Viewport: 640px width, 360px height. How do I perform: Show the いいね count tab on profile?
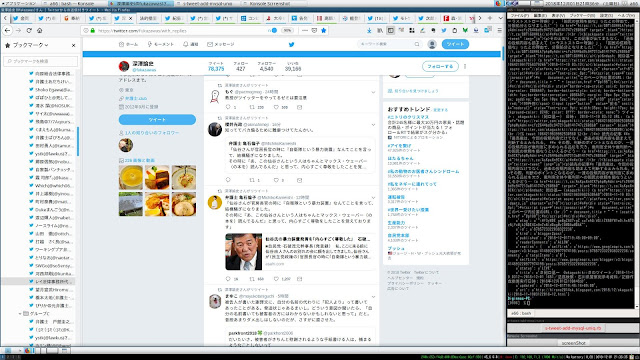(293, 67)
